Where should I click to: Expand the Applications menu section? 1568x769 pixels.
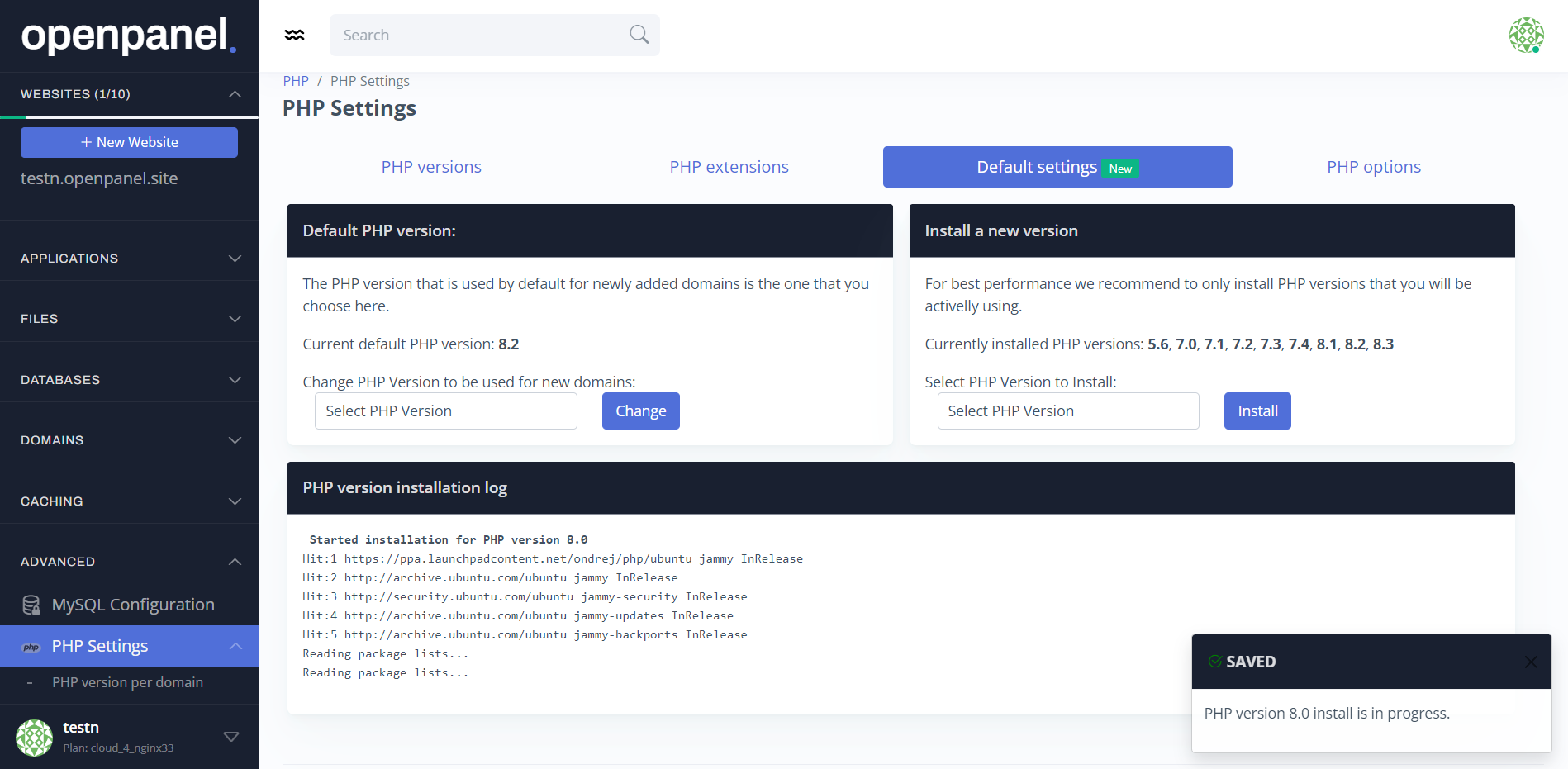click(x=235, y=259)
